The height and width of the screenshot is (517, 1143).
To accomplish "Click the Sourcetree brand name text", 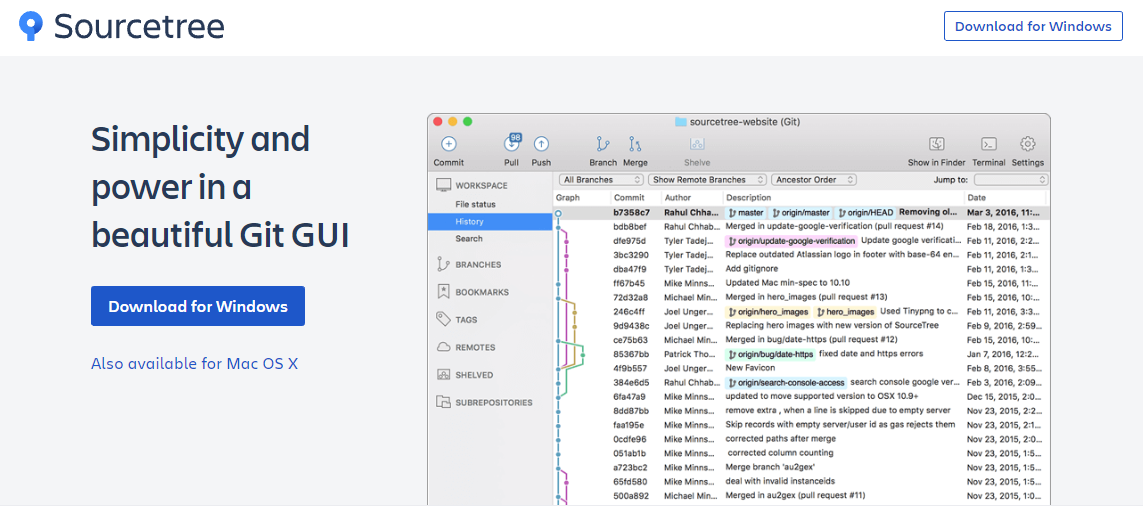I will point(139,26).
